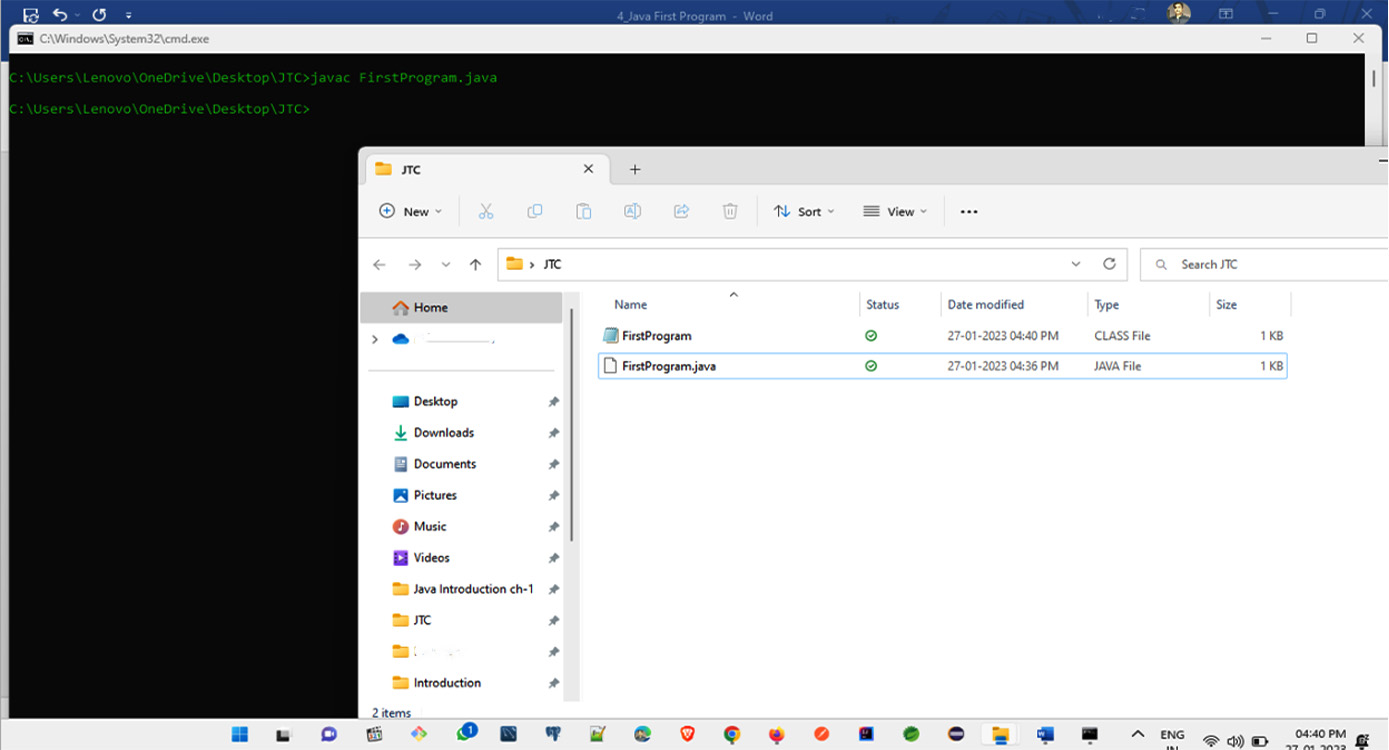Open Downloads in the navigation pane

tap(443, 433)
